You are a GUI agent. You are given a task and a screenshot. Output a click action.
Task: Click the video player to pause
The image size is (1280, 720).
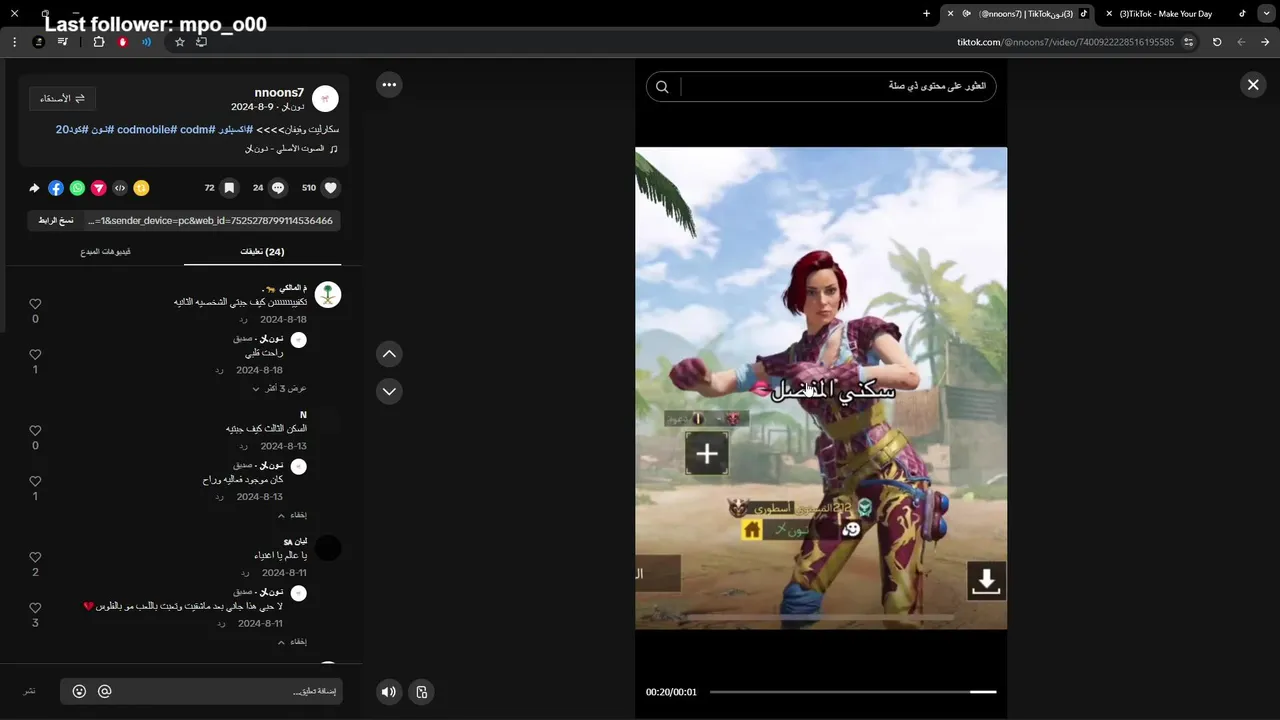(x=821, y=388)
